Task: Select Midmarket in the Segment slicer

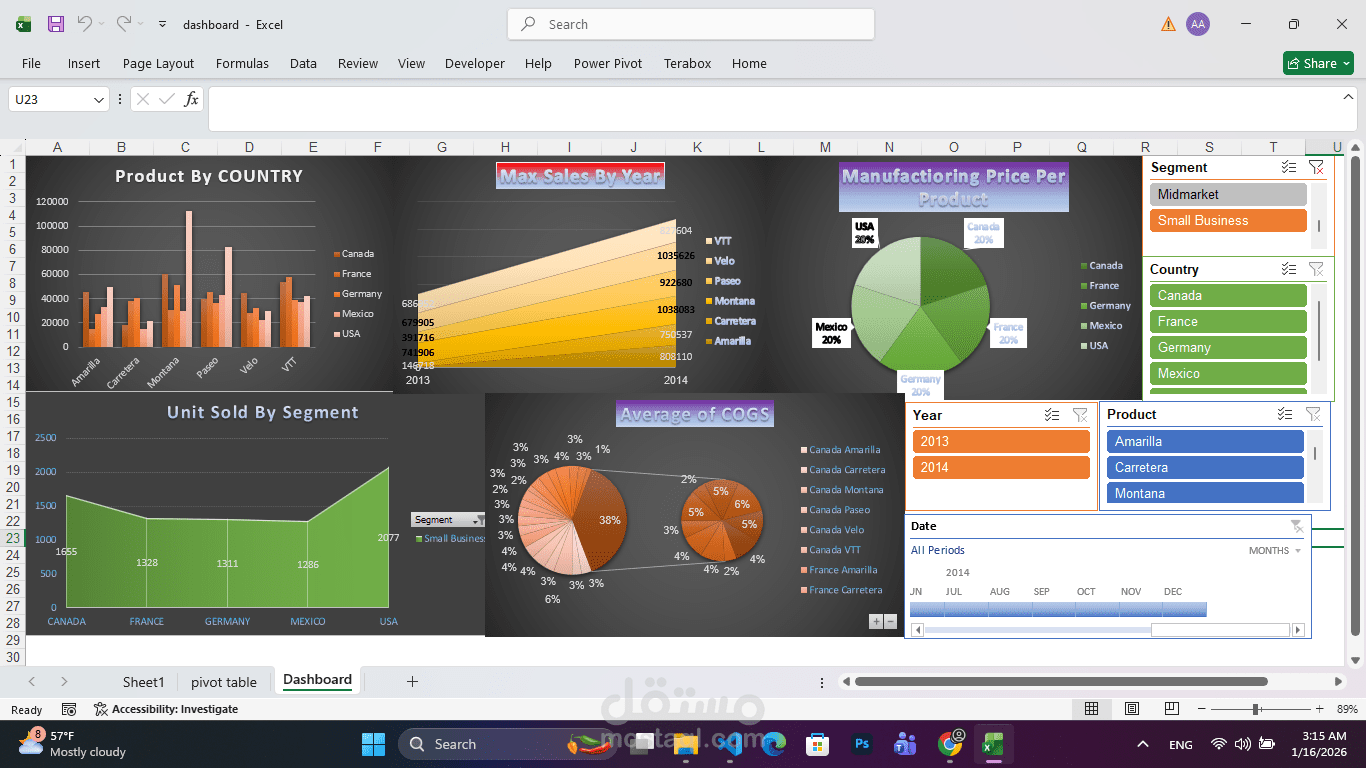Action: click(1227, 194)
